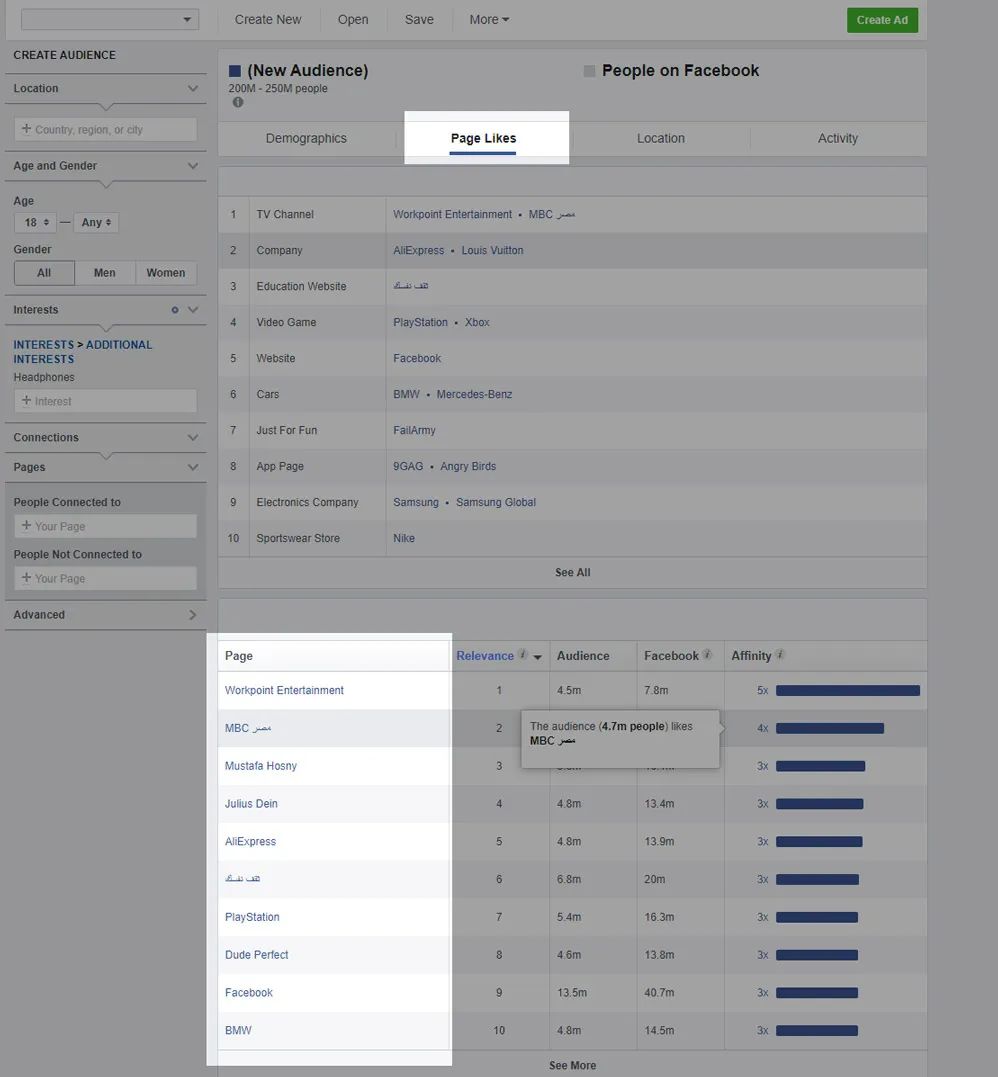Viewport: 998px width, 1077px height.
Task: Click Angry Birds in App Page row
Action: point(468,466)
